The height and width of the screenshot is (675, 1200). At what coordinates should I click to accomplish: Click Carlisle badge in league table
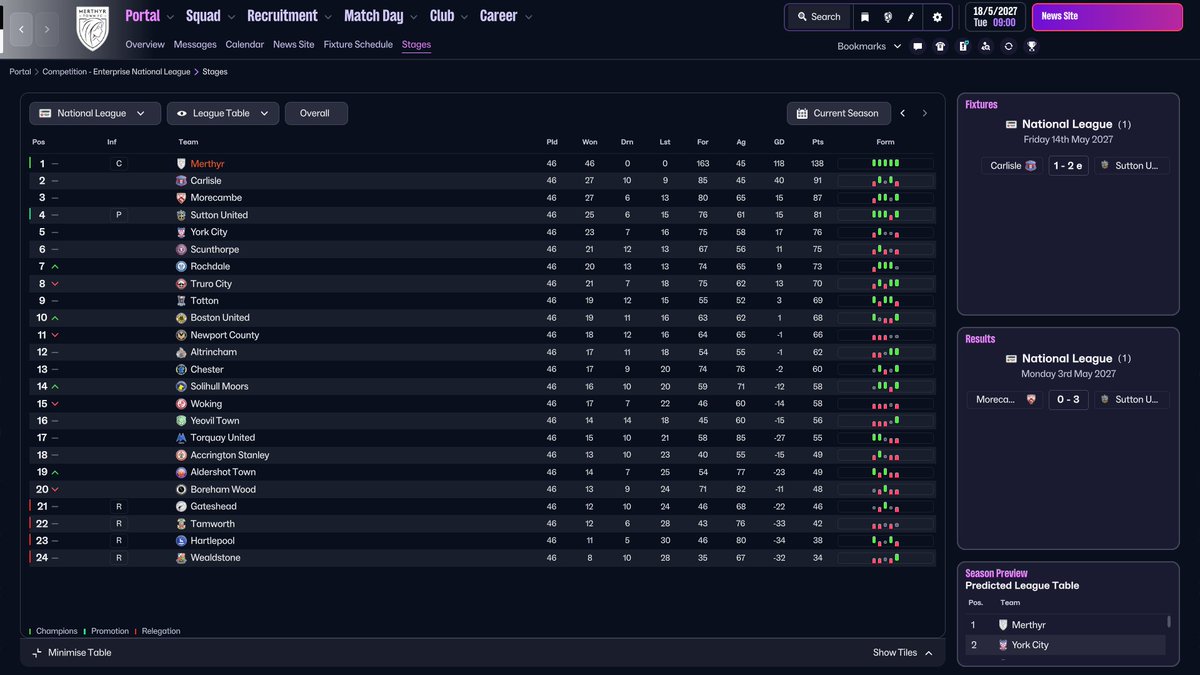(181, 181)
